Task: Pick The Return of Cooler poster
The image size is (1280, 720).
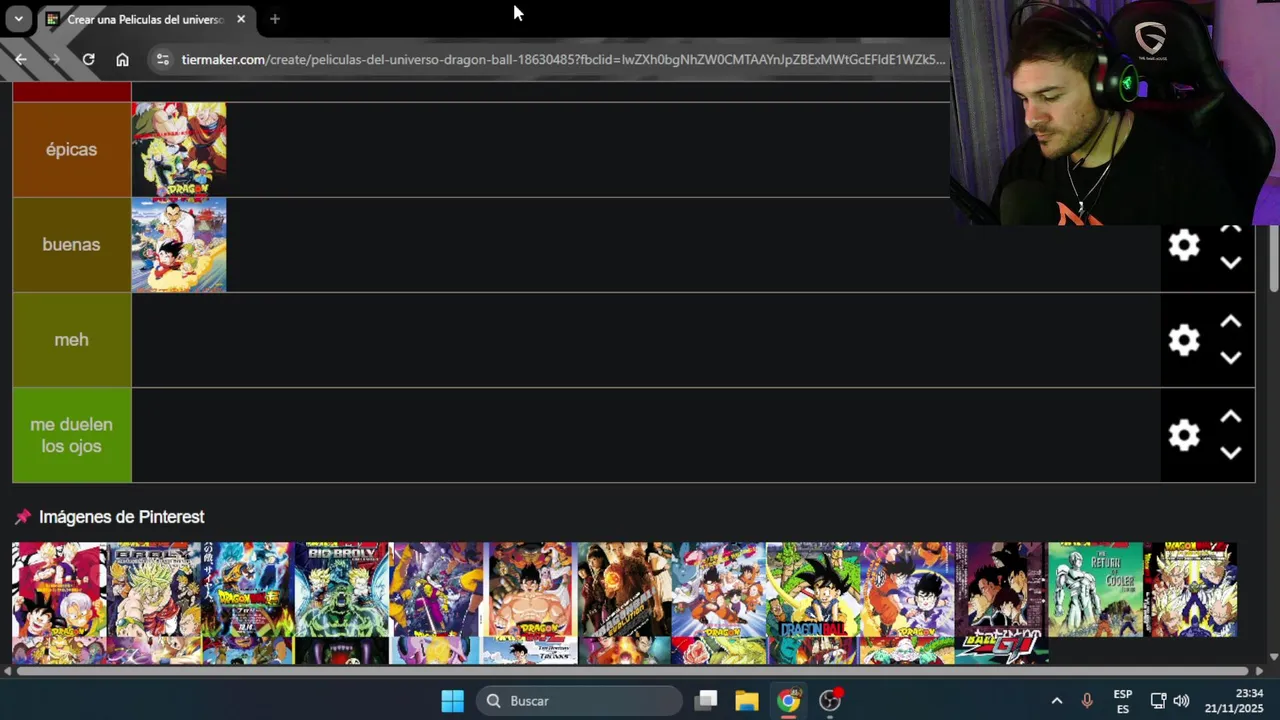Action: [x=1095, y=590]
